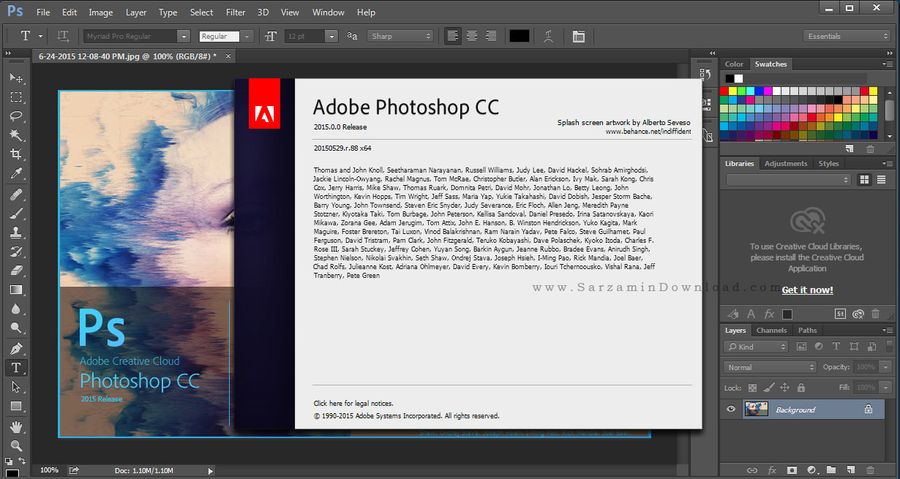Image resolution: width=900 pixels, height=479 pixels.
Task: Click the Get it now! link
Action: click(x=807, y=290)
